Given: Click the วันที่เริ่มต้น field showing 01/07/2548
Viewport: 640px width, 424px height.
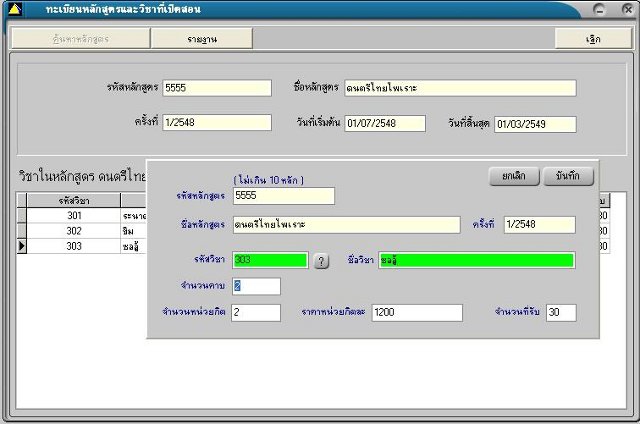Looking at the screenshot, I should [385, 123].
